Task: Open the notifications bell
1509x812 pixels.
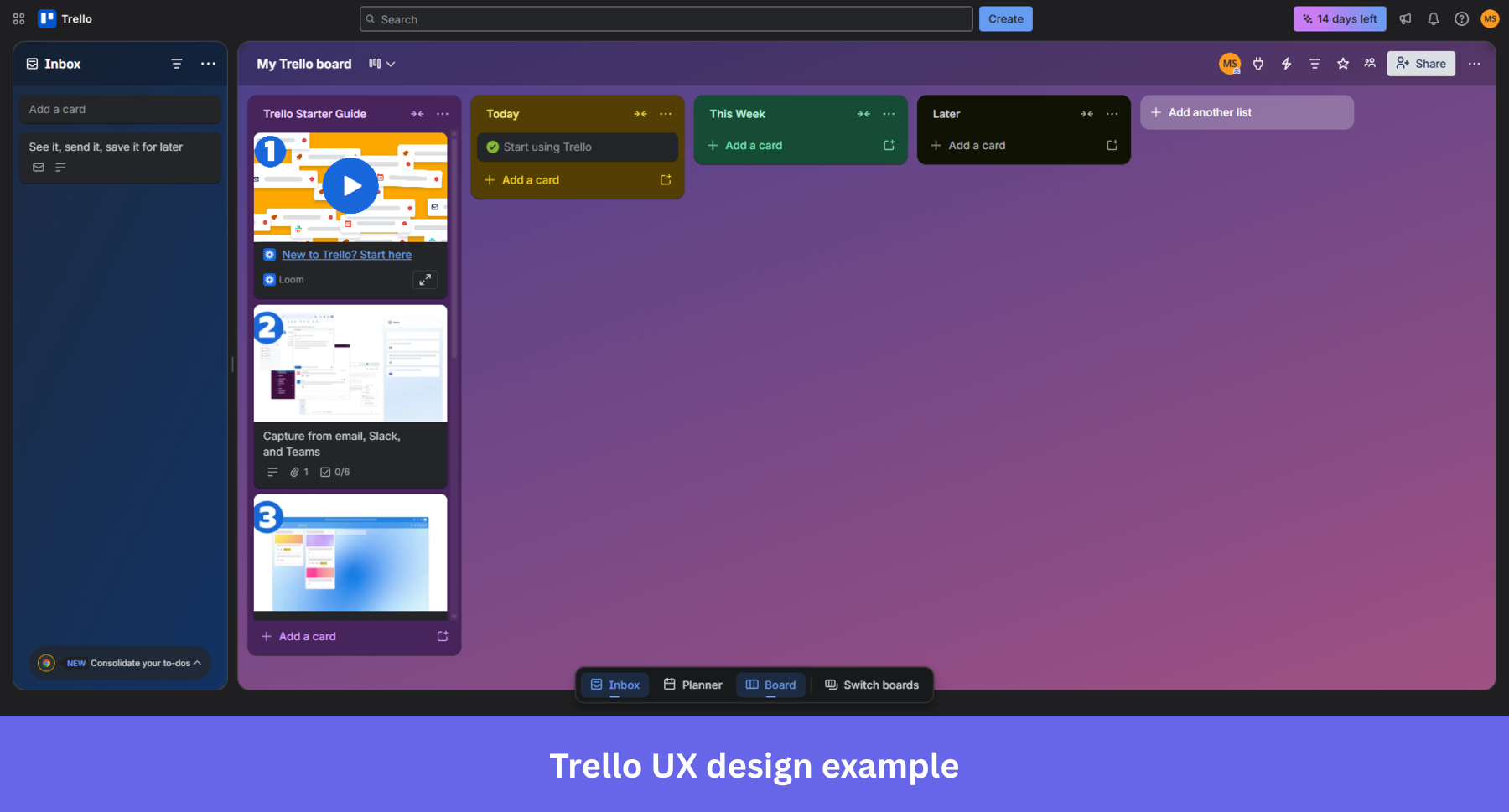Action: (x=1434, y=18)
